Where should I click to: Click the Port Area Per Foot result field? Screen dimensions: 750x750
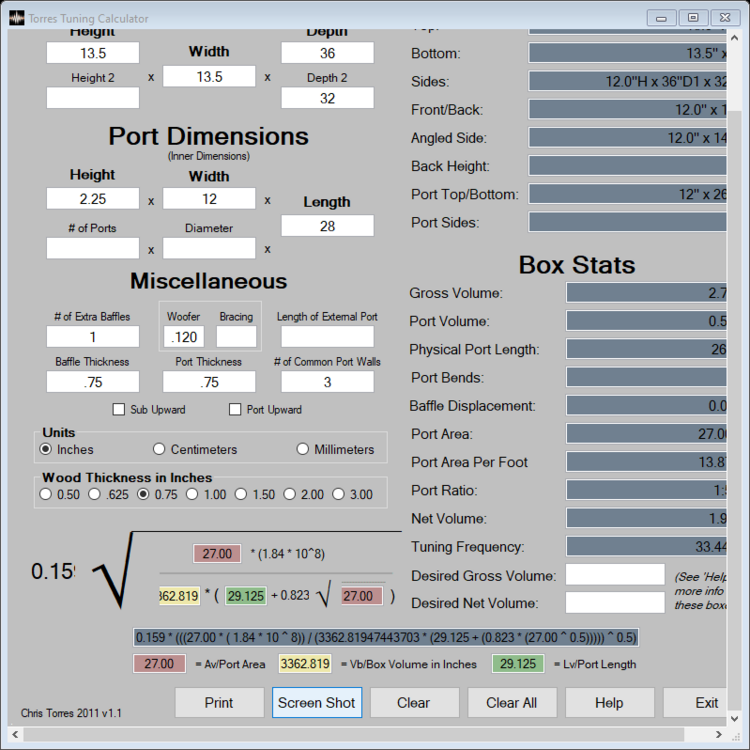click(647, 462)
